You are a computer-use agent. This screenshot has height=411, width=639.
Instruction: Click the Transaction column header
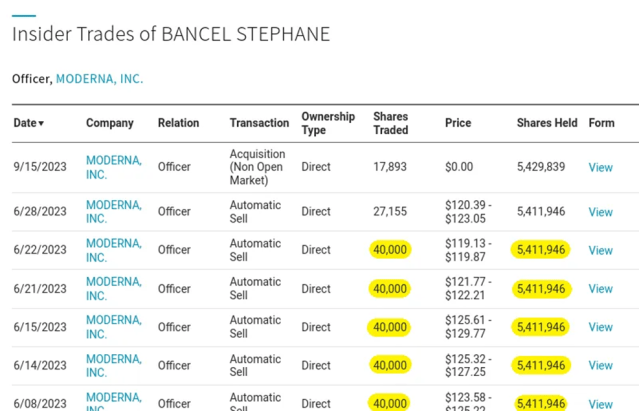tap(259, 123)
